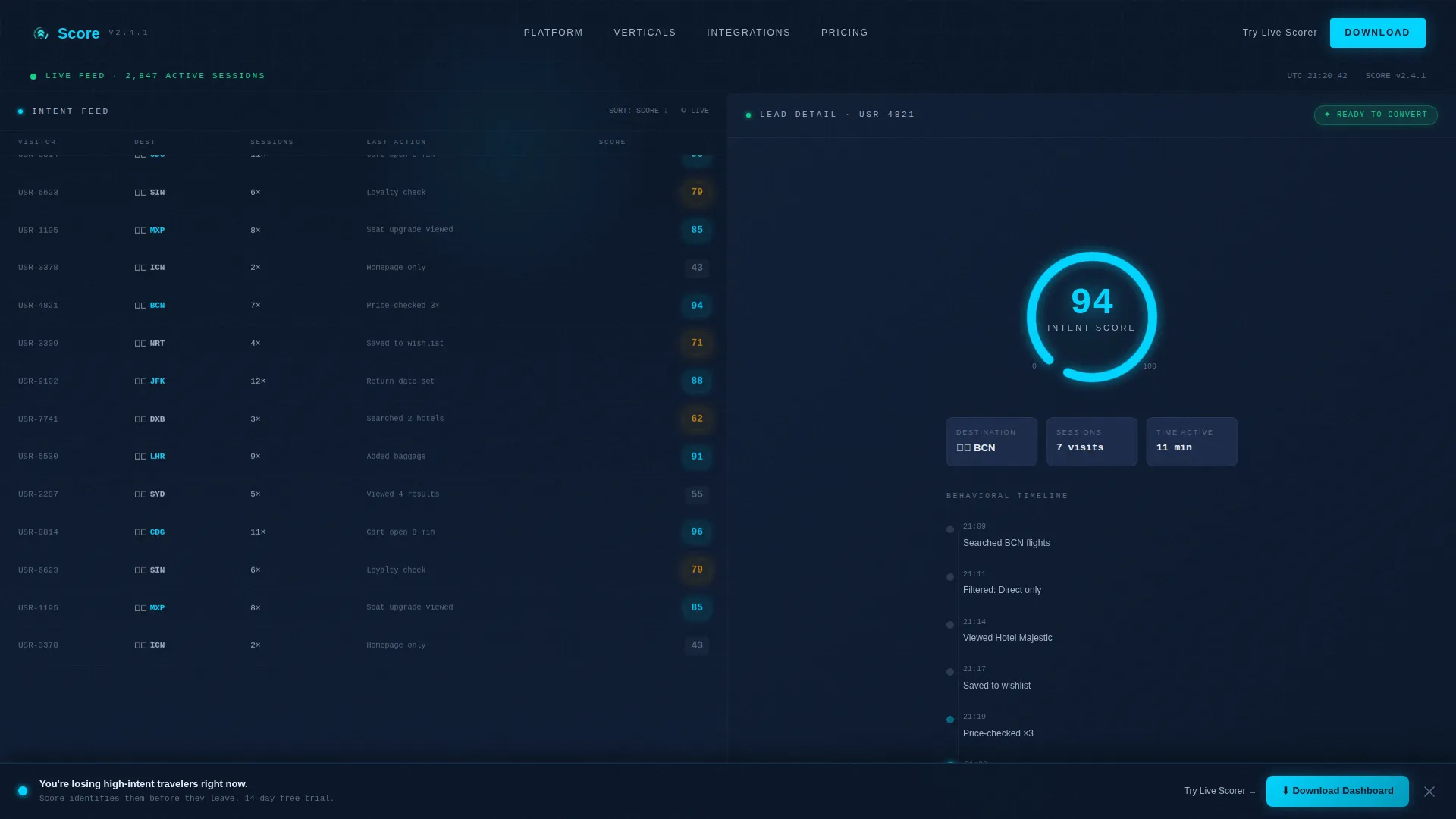Select visitor row USR-7741

364,419
